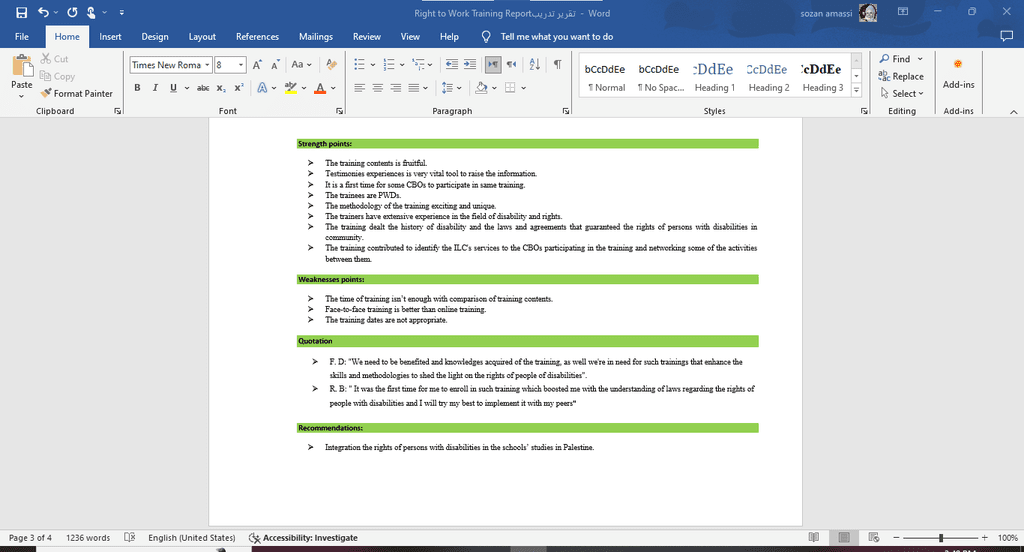This screenshot has width=1024, height=552.
Task: Apply strikethrough formatting
Action: tap(203, 88)
